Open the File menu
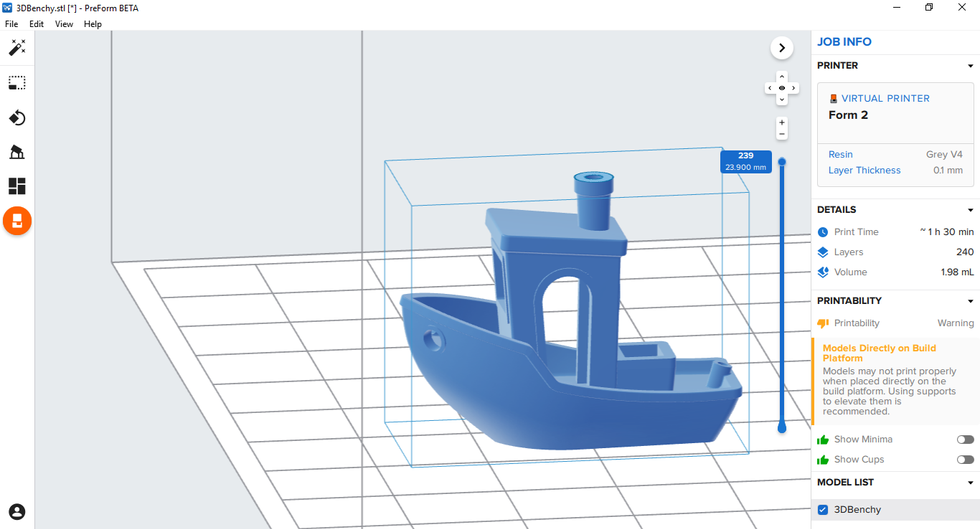This screenshot has width=980, height=529. pyautogui.click(x=11, y=24)
